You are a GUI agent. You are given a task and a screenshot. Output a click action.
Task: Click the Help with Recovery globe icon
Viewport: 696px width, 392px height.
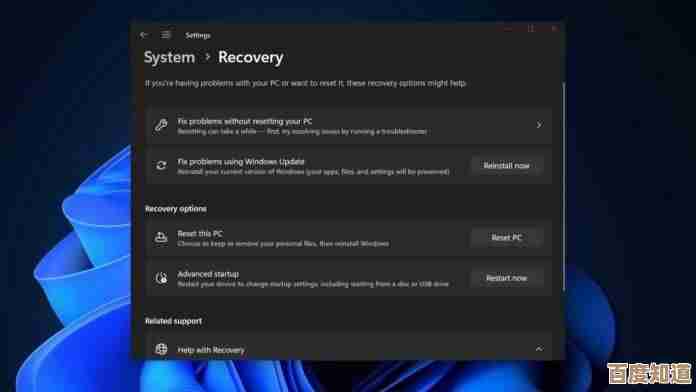pyautogui.click(x=161, y=349)
